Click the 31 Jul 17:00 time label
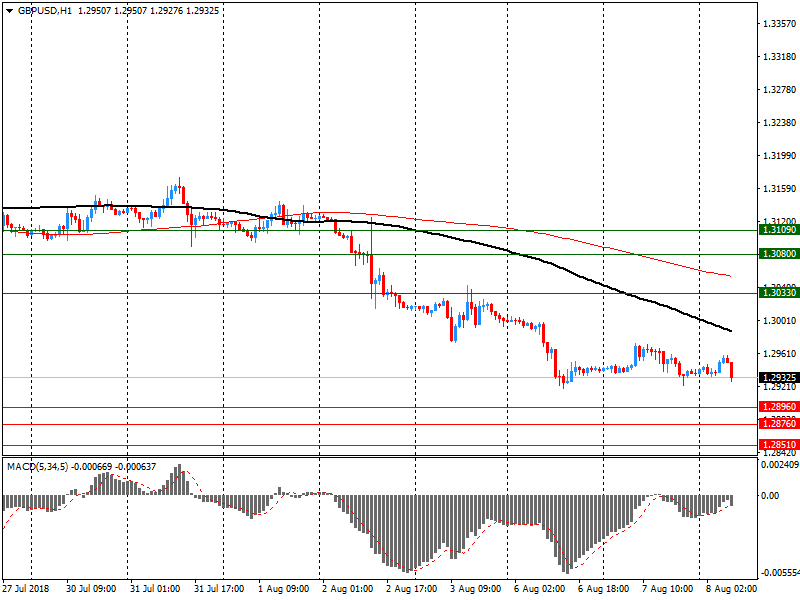Viewport: 800px width, 600px height. 219,589
